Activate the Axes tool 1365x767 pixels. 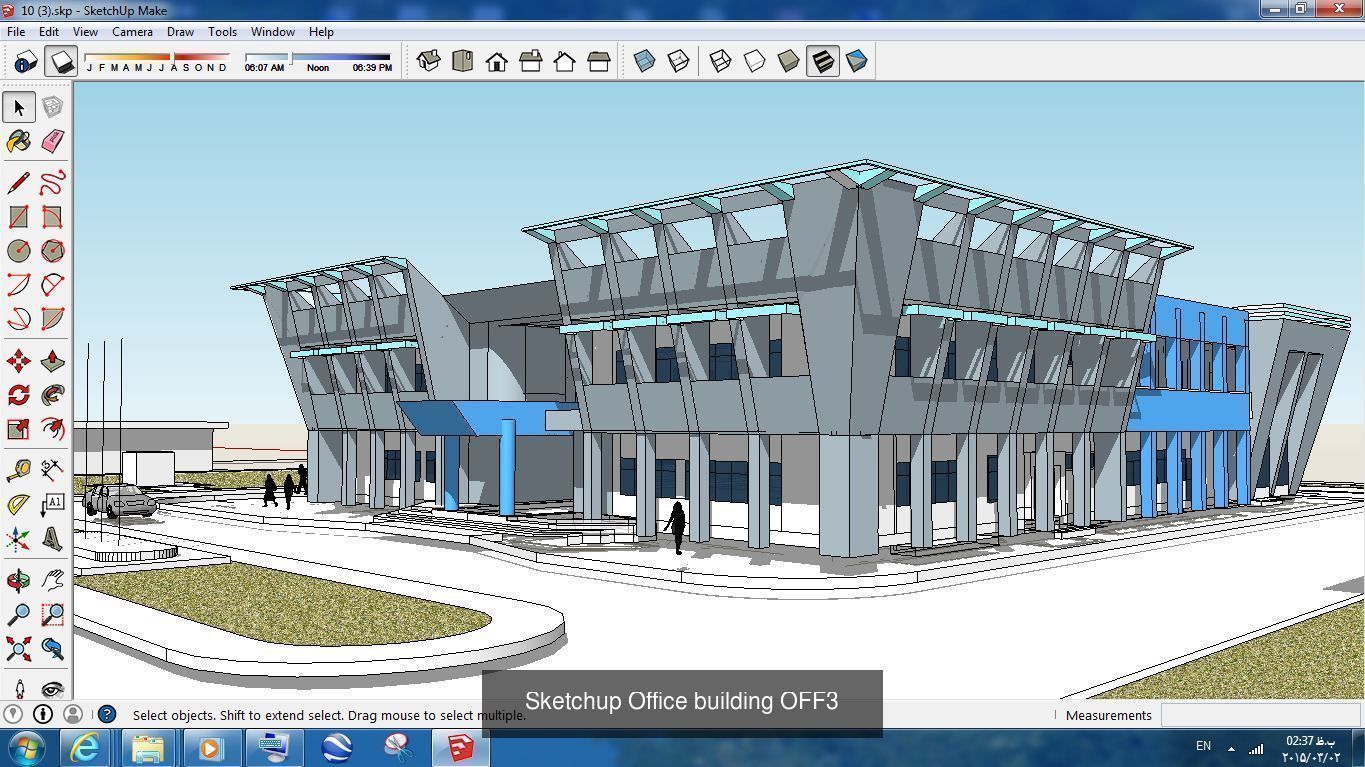point(18,540)
